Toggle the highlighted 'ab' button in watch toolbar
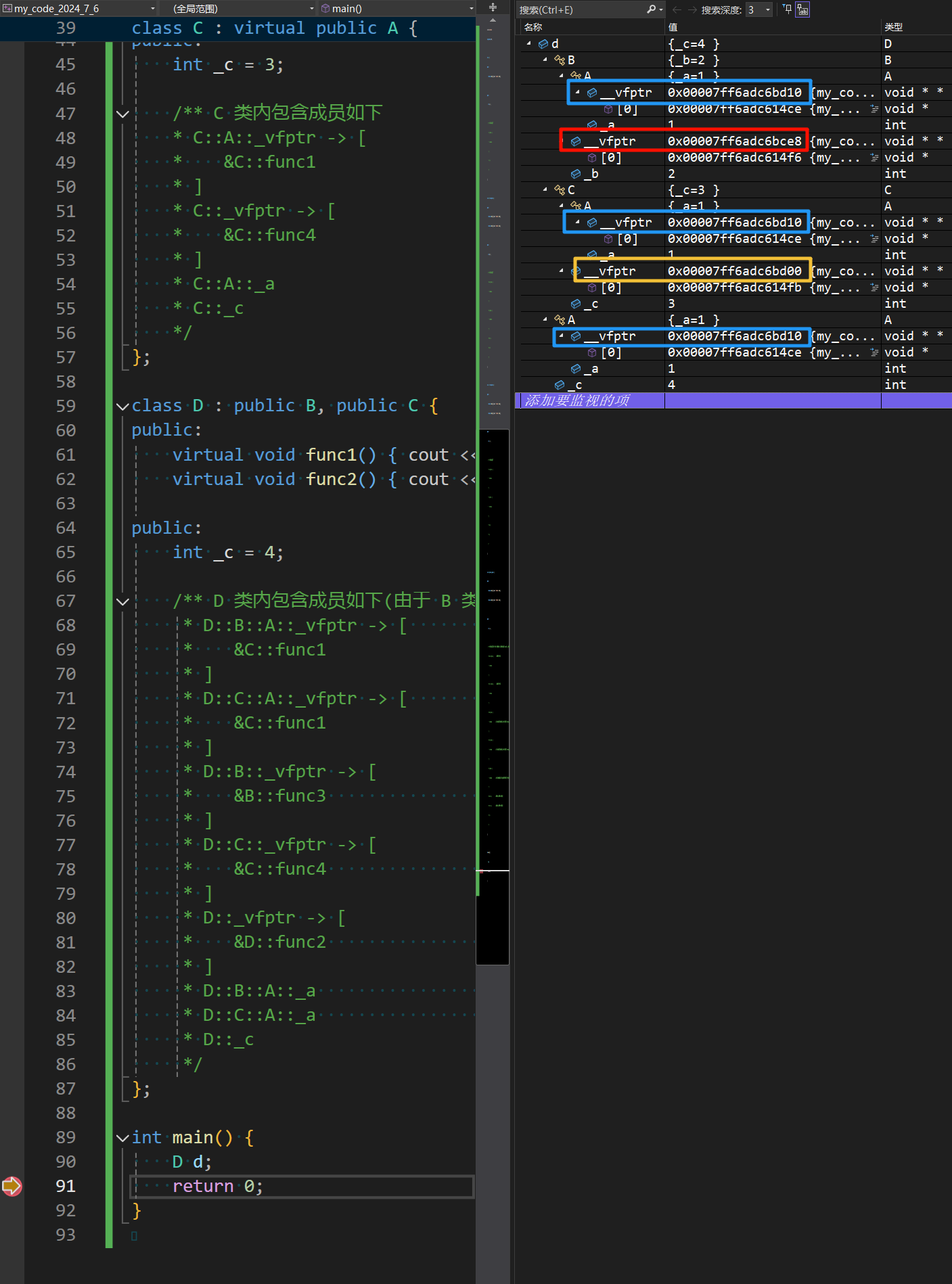 802,9
